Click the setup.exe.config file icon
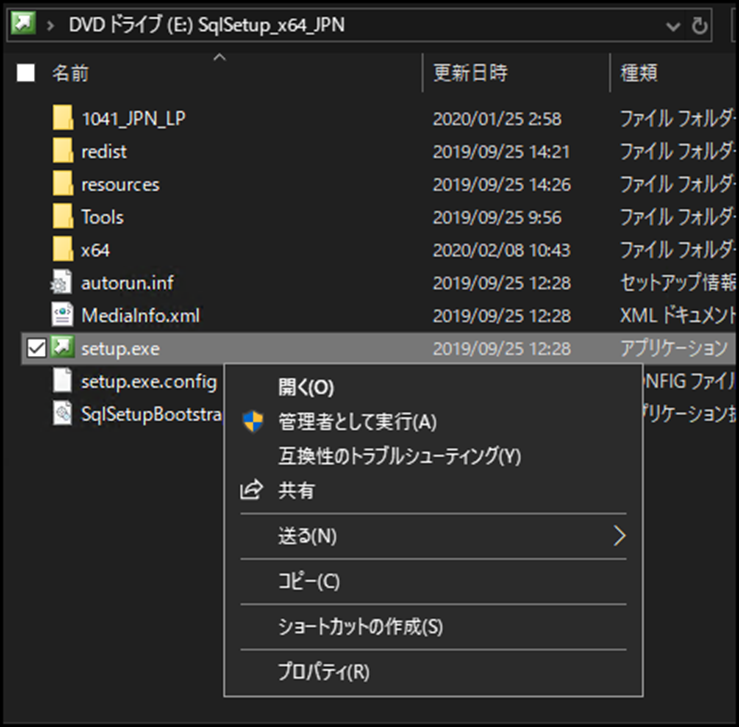Image resolution: width=739 pixels, height=727 pixels. click(x=62, y=380)
